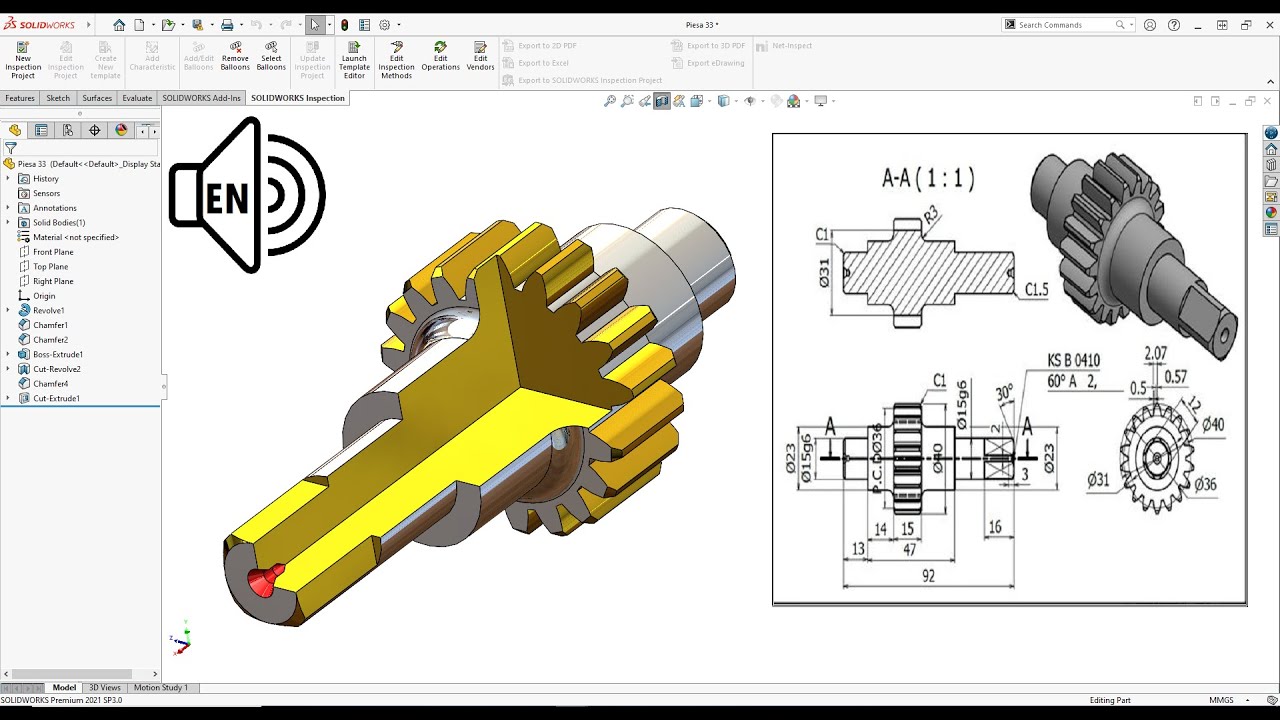Expand the SOLIDWORKS menu arrow
The width and height of the screenshot is (1280, 720).
(x=88, y=25)
